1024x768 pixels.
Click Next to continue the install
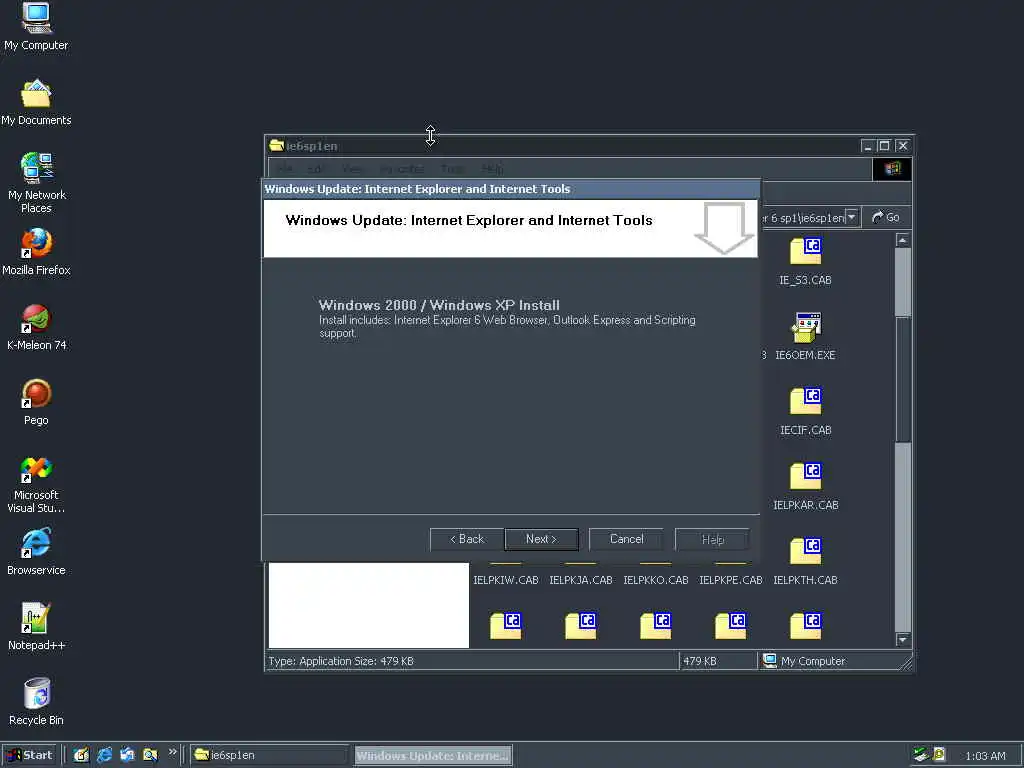(x=541, y=539)
